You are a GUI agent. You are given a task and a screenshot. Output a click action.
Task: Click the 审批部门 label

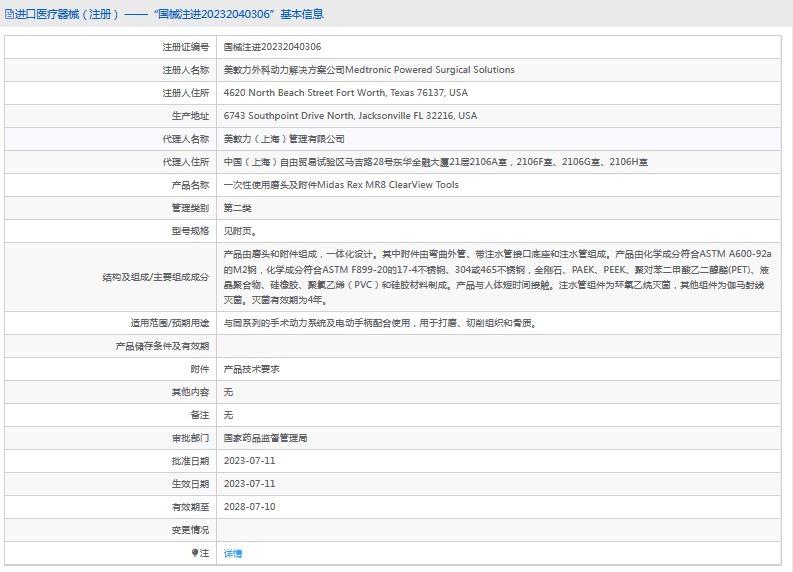click(x=190, y=438)
